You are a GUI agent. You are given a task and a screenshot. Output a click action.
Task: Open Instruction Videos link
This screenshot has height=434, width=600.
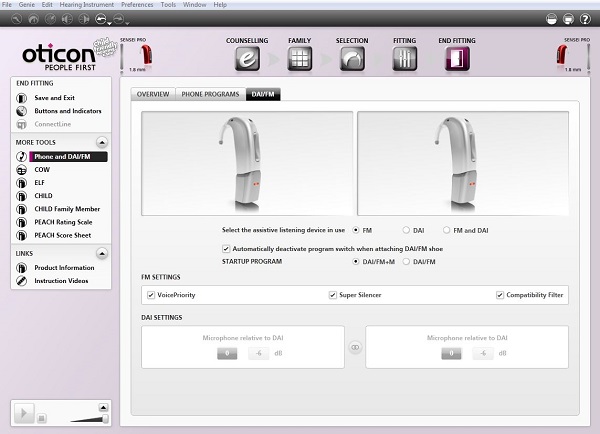pyautogui.click(x=61, y=281)
